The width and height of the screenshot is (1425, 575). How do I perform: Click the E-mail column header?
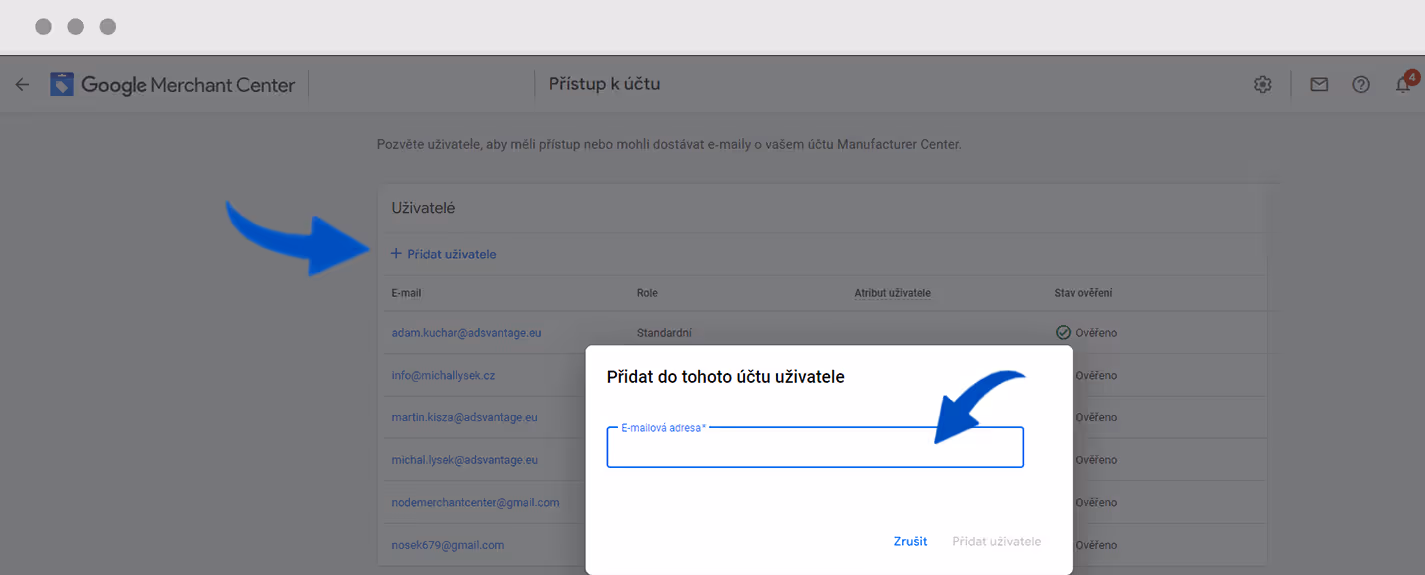[x=406, y=293]
